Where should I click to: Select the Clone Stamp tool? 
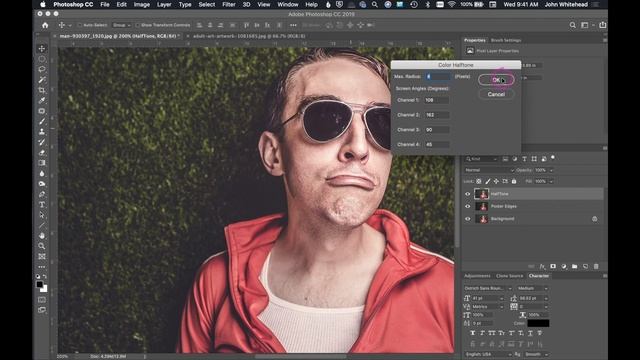pyautogui.click(x=42, y=132)
